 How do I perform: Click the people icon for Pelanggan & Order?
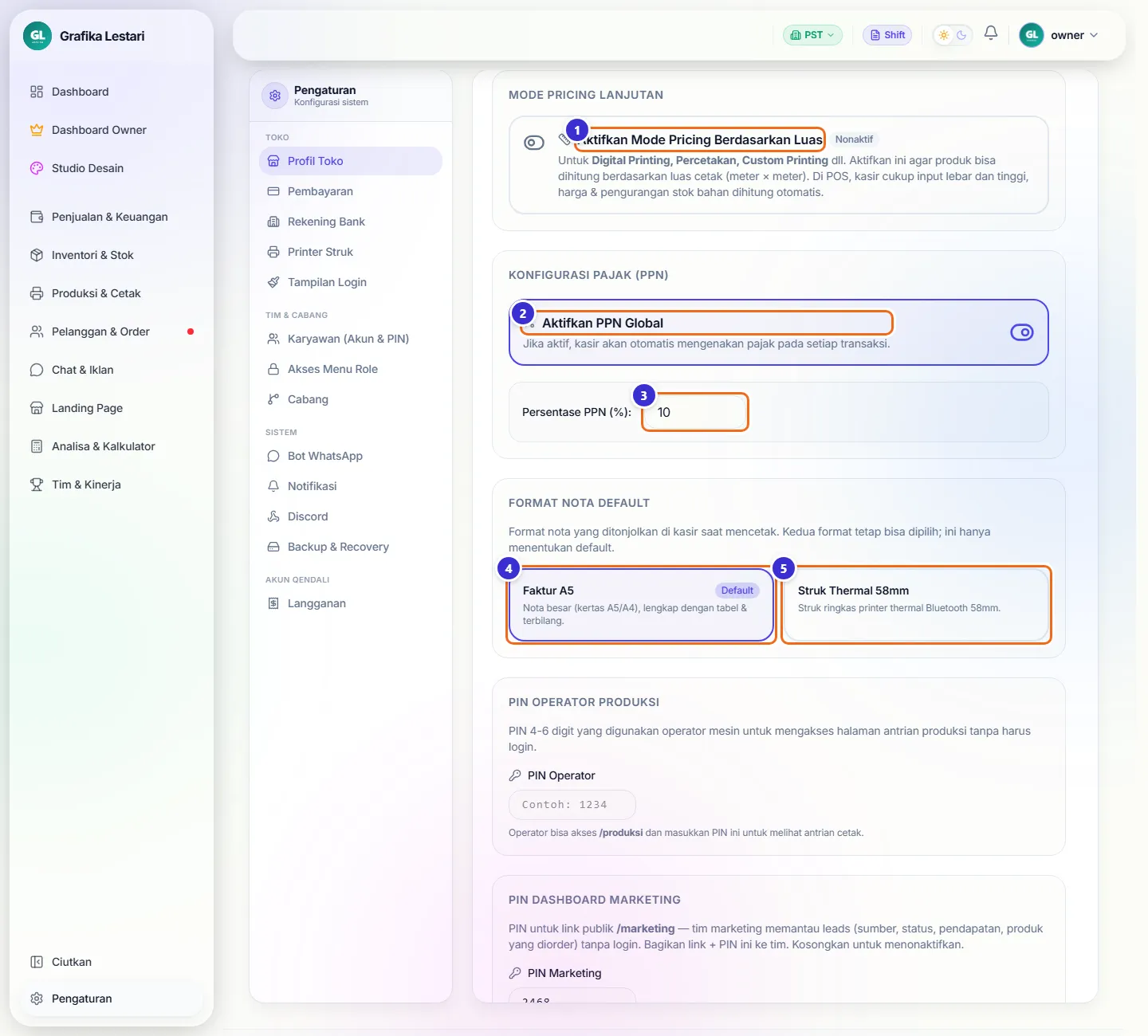point(37,332)
